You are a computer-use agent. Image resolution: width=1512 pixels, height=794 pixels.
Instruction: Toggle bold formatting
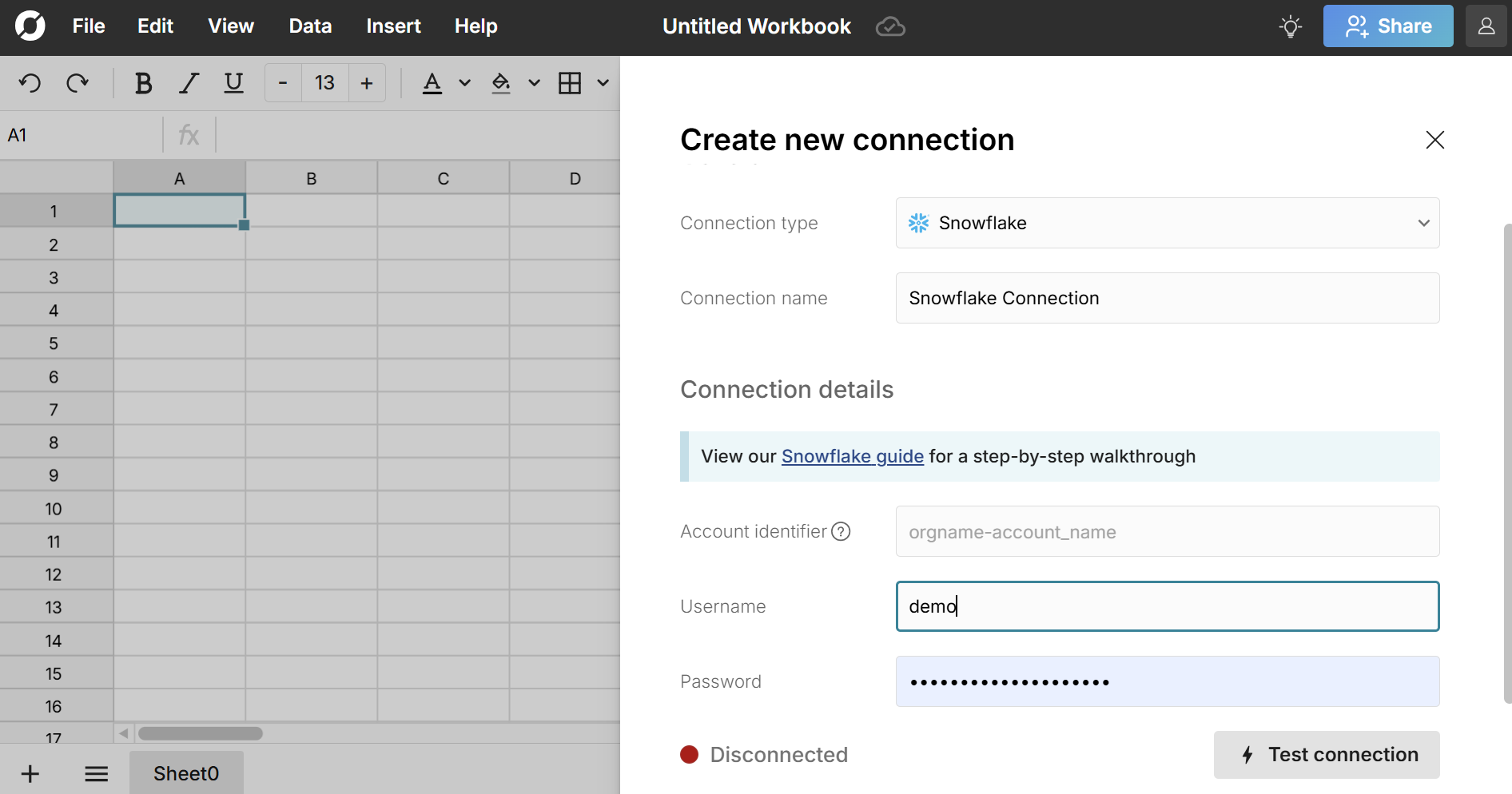(x=143, y=83)
